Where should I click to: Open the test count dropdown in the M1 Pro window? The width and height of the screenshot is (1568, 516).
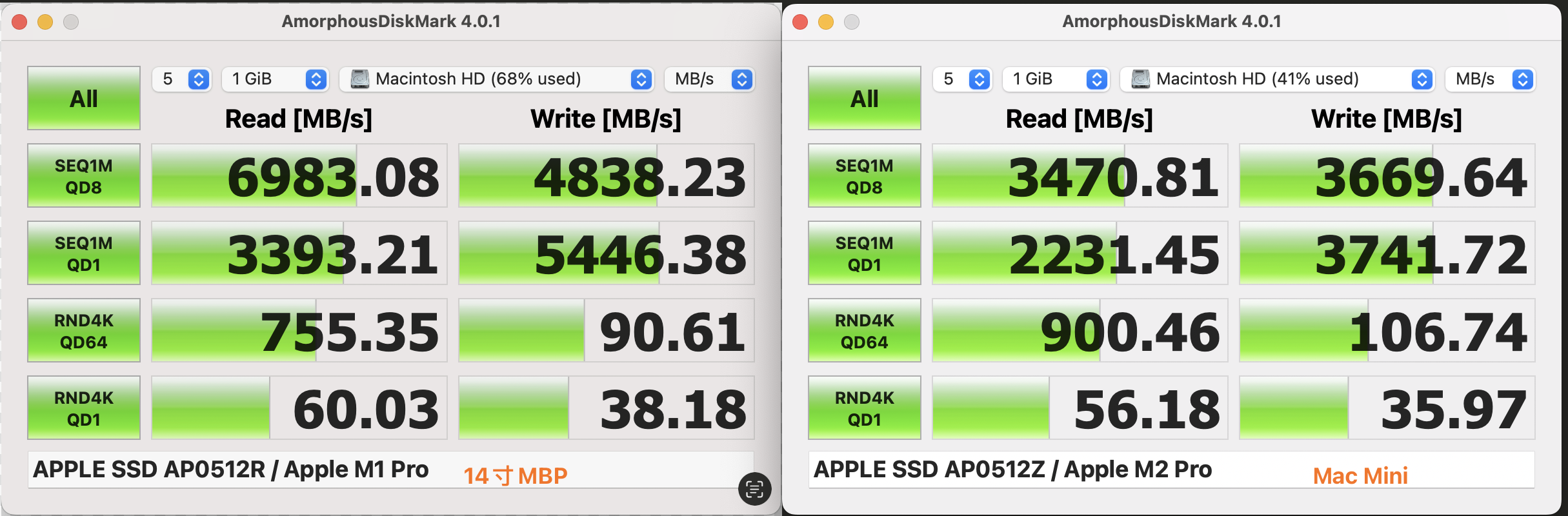click(x=182, y=79)
